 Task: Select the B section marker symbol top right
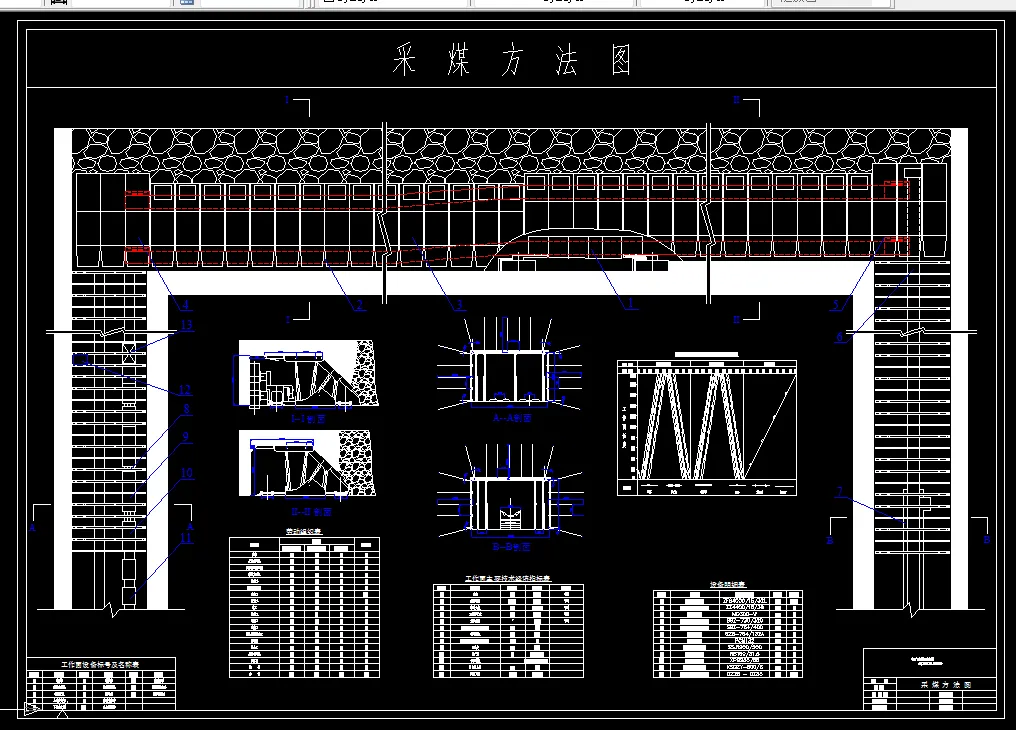[x=737, y=99]
